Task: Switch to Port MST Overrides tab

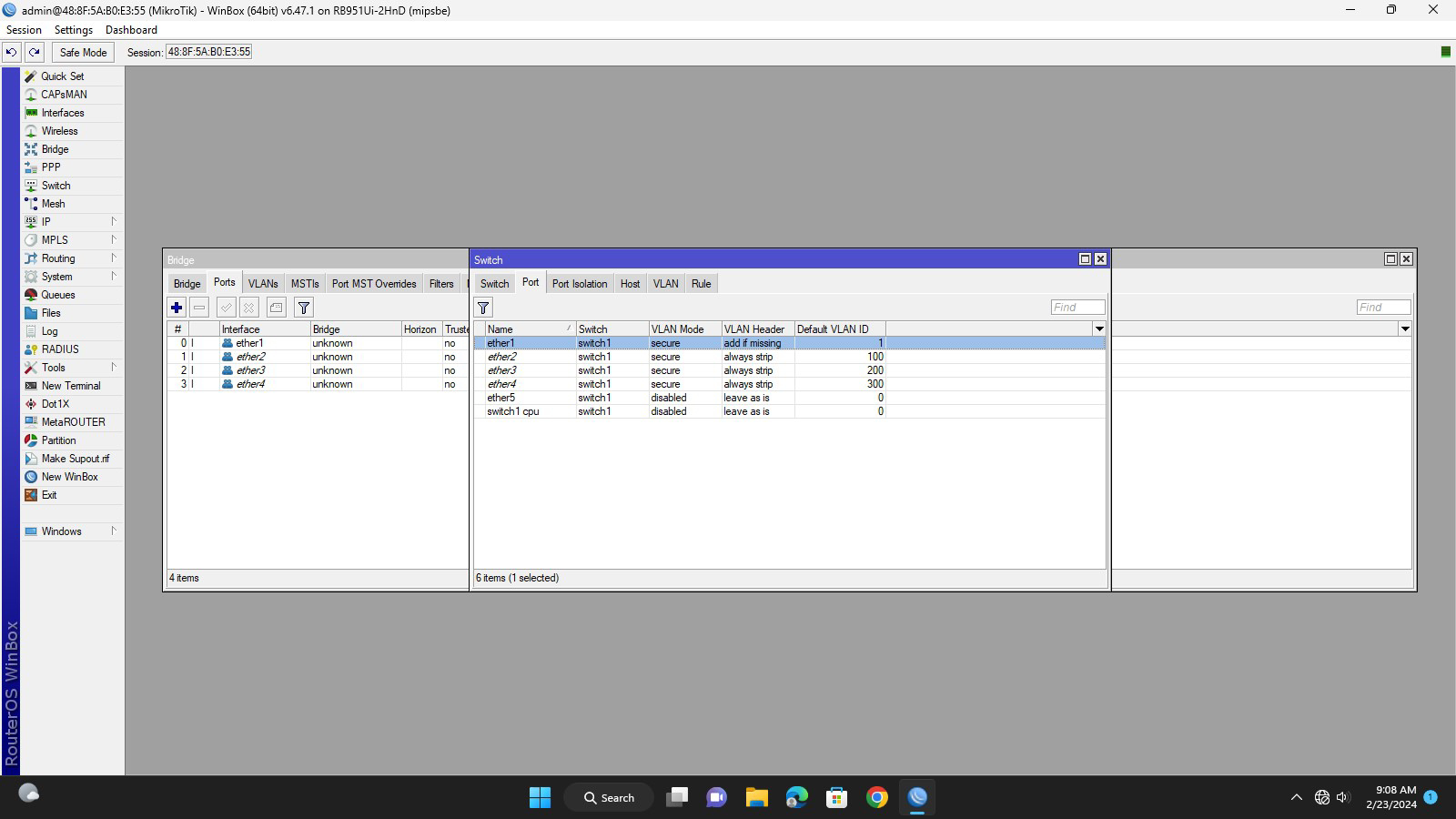Action: pos(374,284)
